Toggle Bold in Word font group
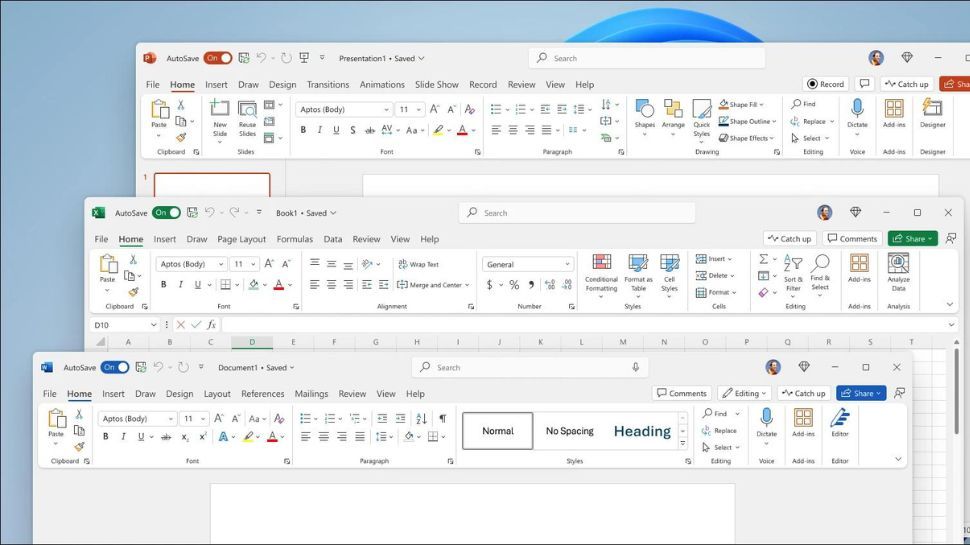This screenshot has height=545, width=970. [x=106, y=437]
